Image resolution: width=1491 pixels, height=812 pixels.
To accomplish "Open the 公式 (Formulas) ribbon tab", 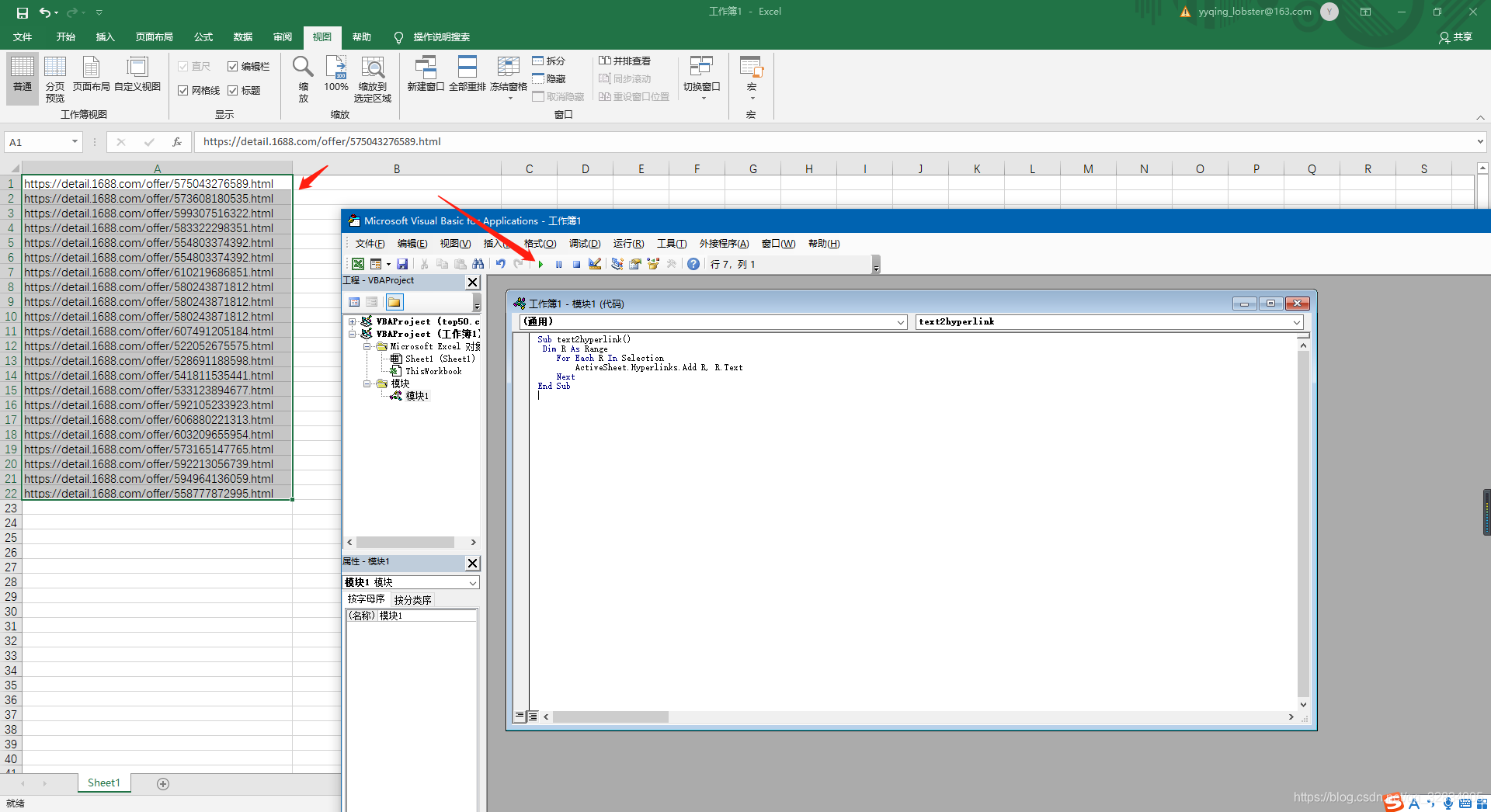I will pyautogui.click(x=203, y=37).
